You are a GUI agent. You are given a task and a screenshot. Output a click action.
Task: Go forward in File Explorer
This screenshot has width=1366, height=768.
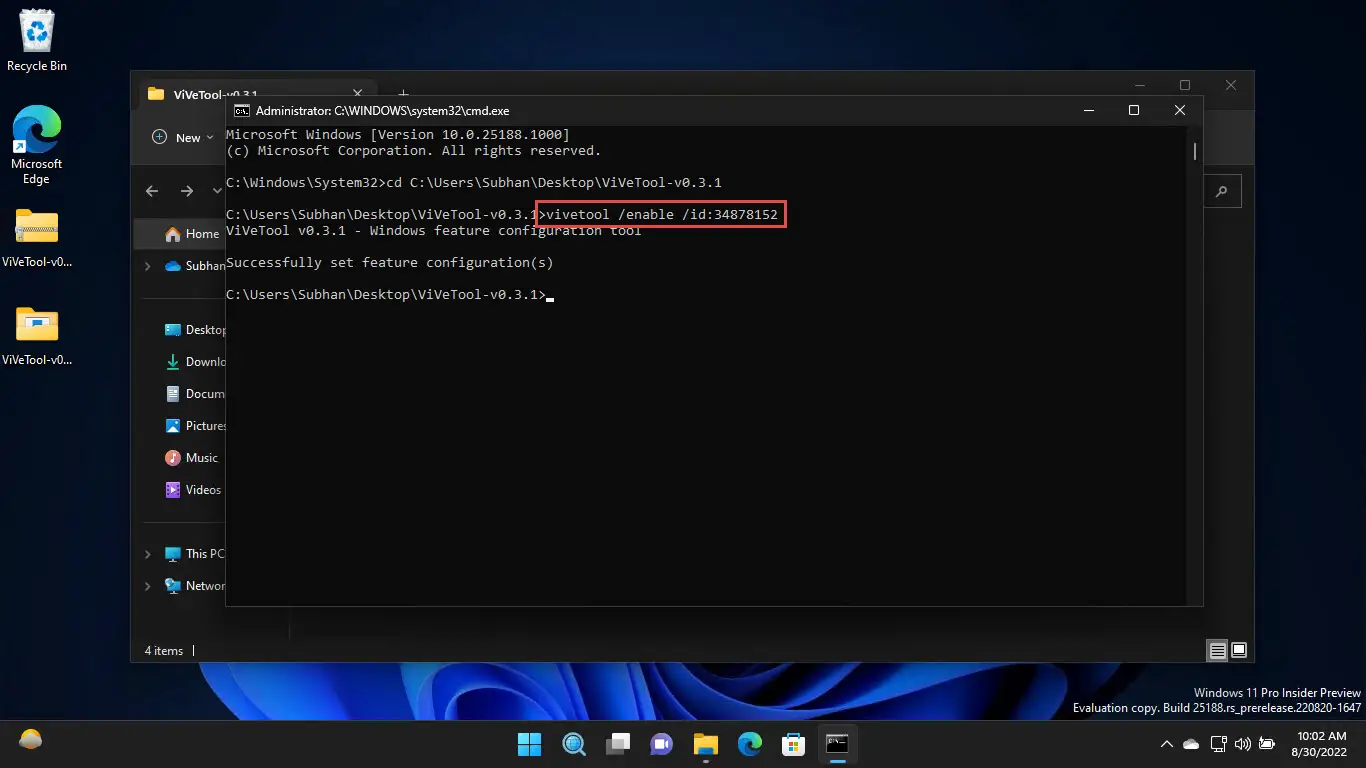coord(187,190)
